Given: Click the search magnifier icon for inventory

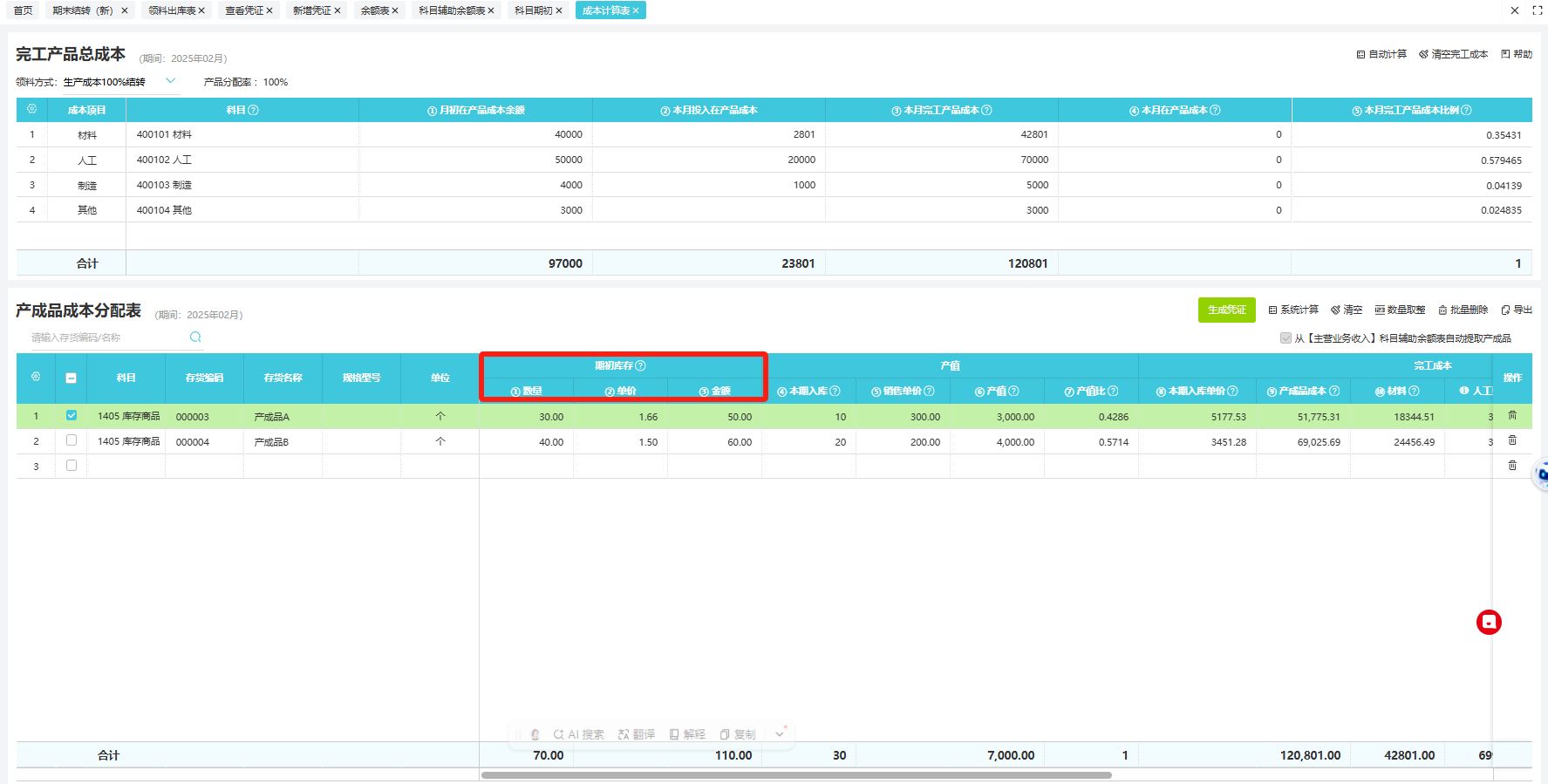Looking at the screenshot, I should coord(195,337).
